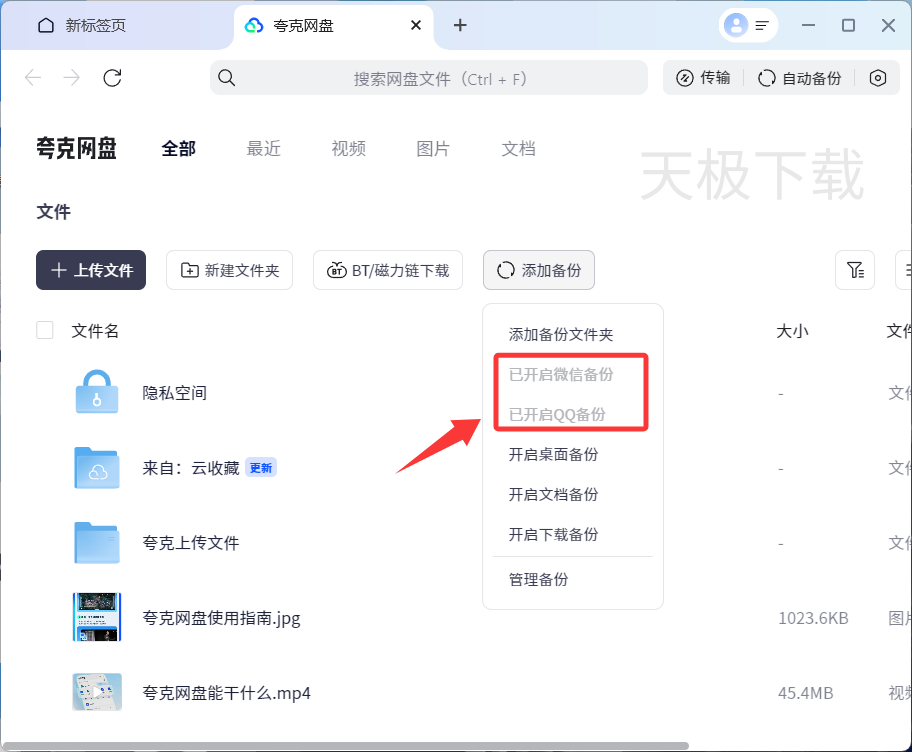Screen dimensions: 912x752
Task: Select 管理备份 menu entry
Action: (x=538, y=580)
